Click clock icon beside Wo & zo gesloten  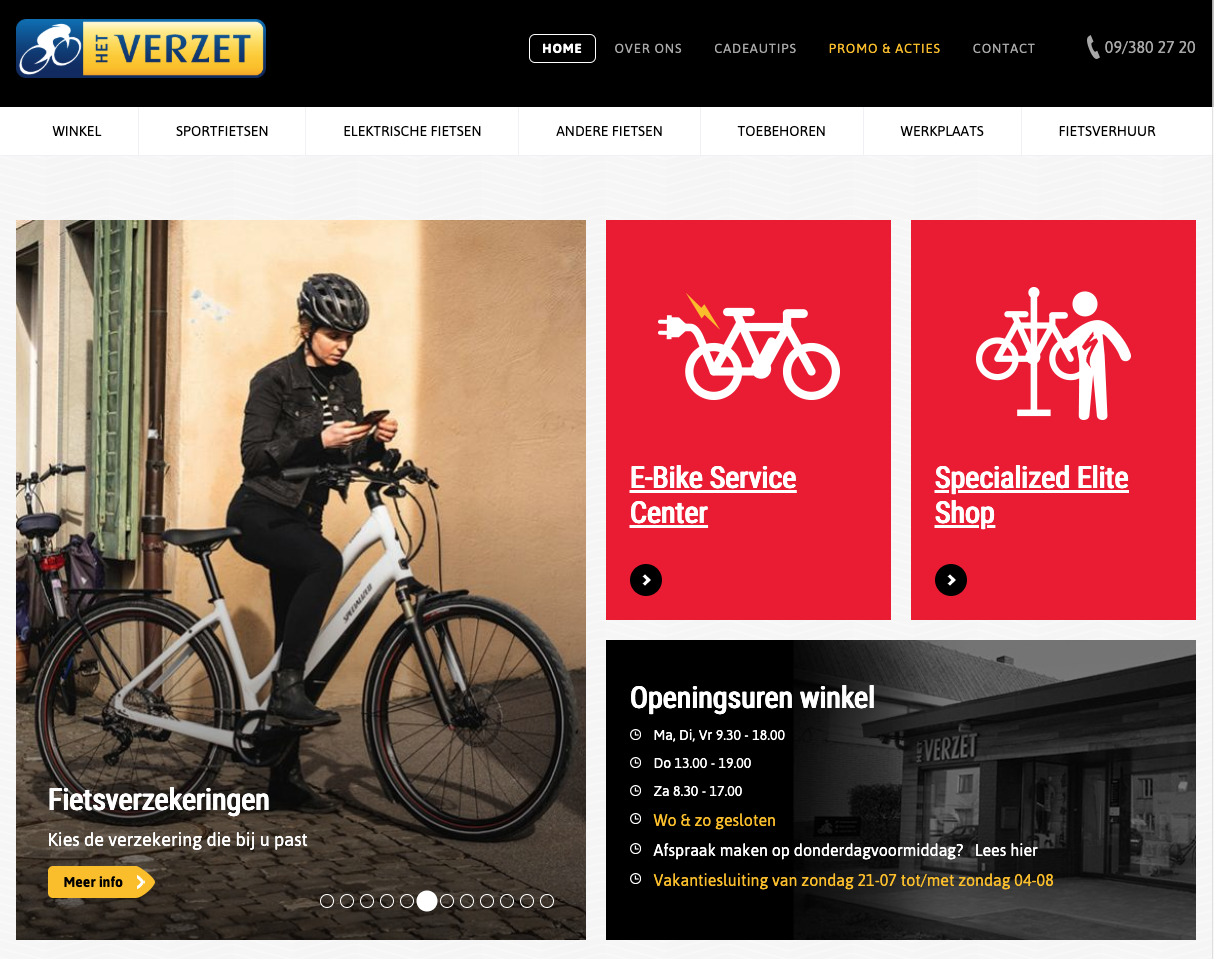tap(635, 819)
